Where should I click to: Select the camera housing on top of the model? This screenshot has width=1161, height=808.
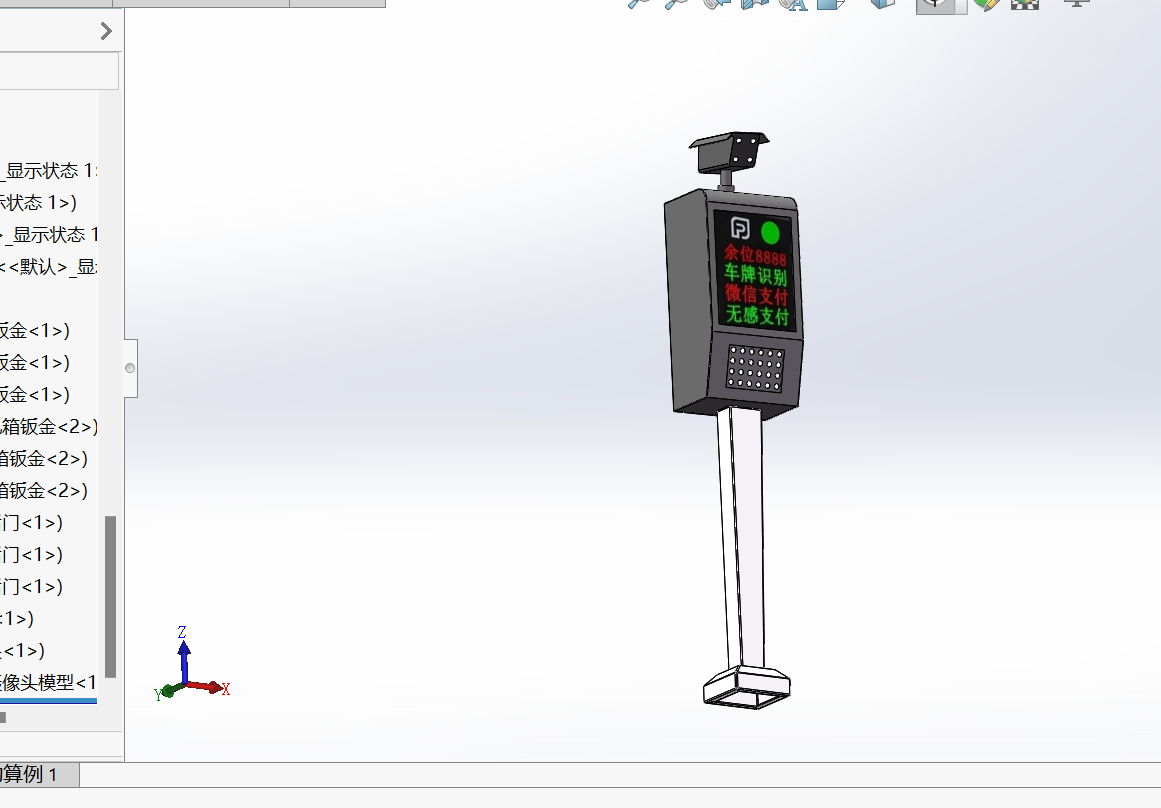point(728,151)
